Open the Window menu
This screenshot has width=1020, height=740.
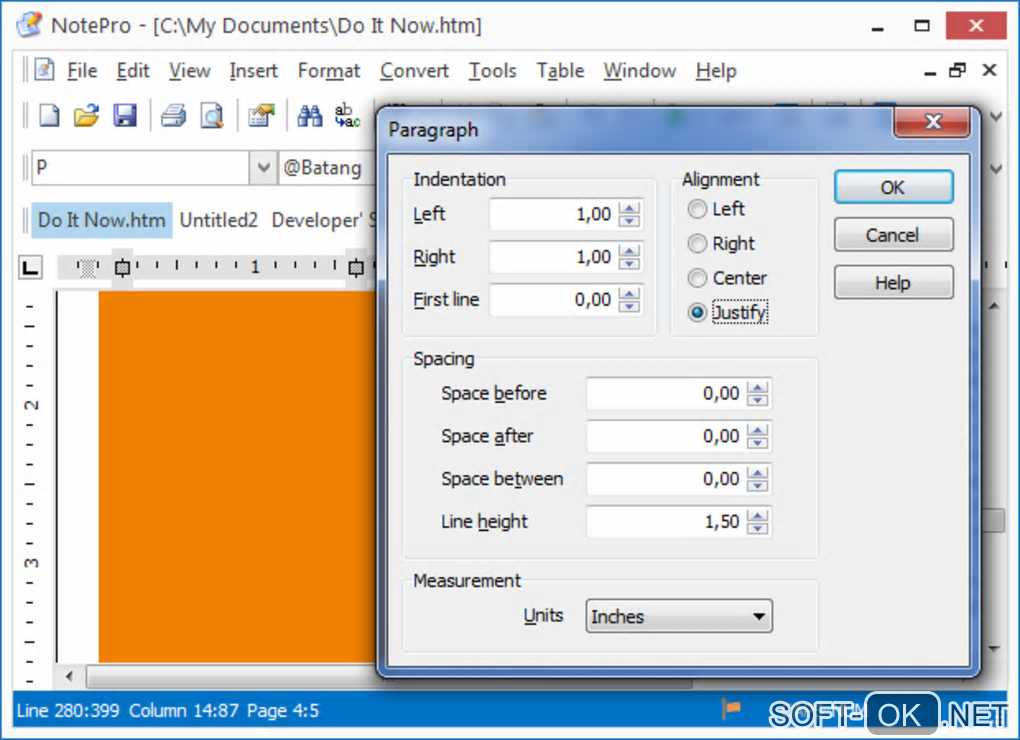tap(639, 70)
